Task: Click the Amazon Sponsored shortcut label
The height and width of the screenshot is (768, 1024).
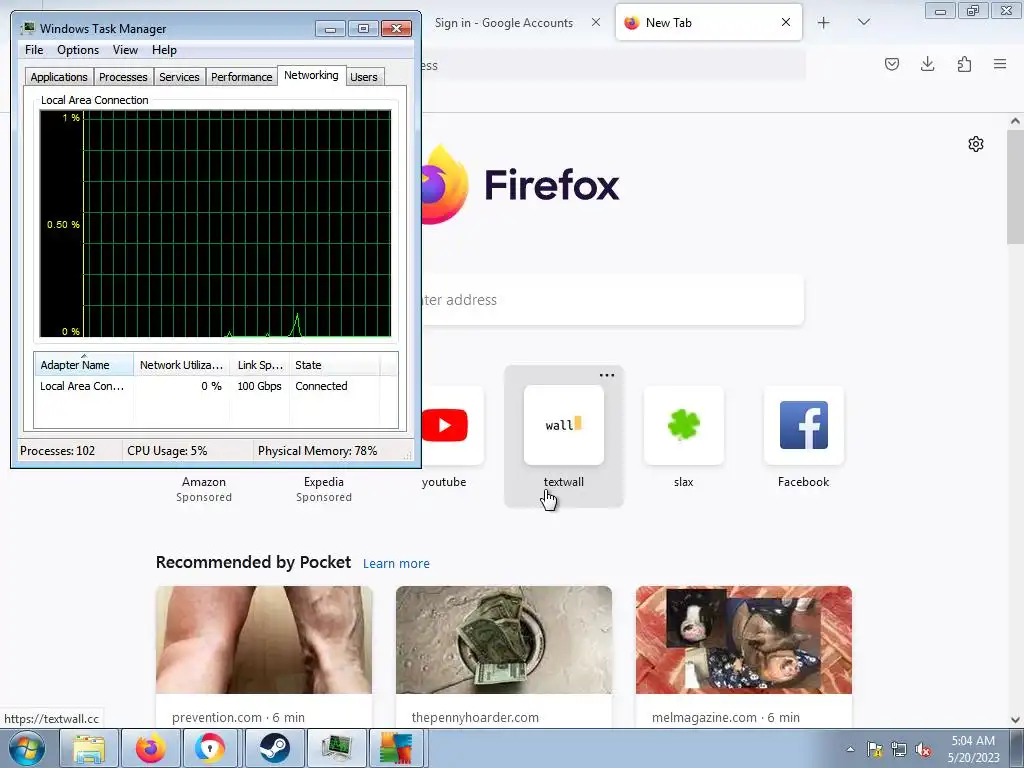Action: (204, 489)
